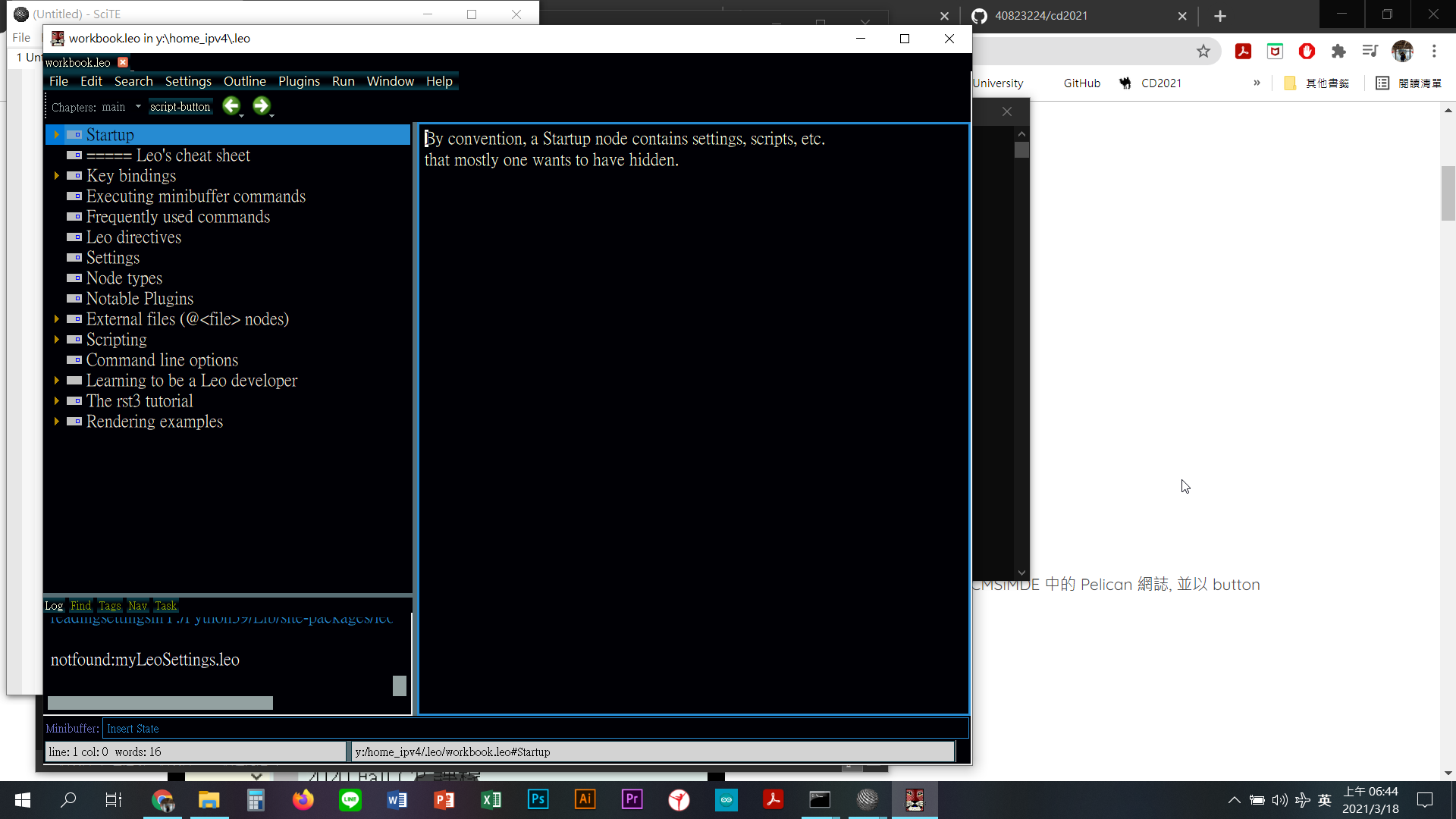Click the Startup node box icon
The width and height of the screenshot is (1456, 819).
[x=74, y=135]
